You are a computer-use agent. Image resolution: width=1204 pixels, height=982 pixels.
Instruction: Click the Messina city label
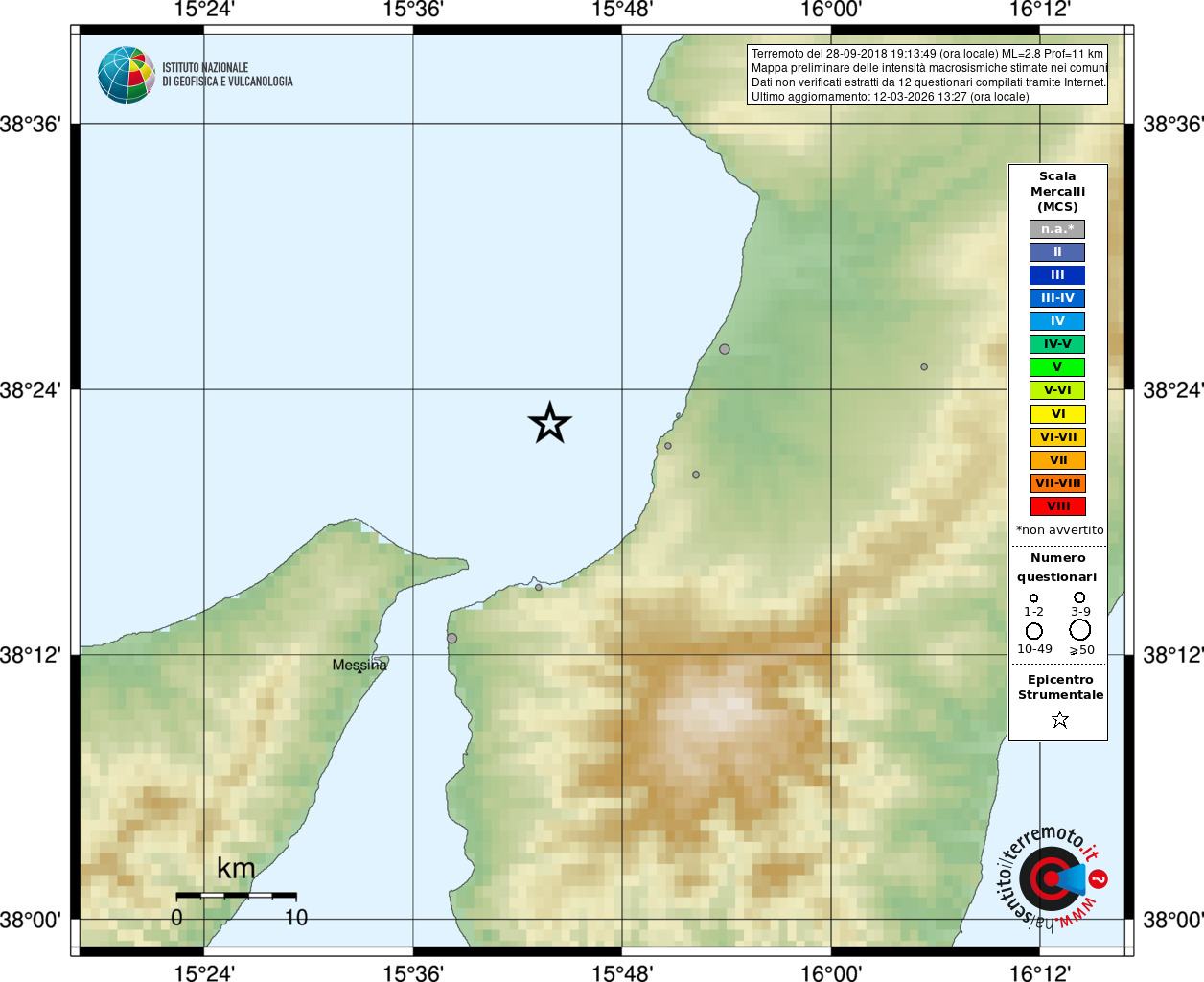359,665
